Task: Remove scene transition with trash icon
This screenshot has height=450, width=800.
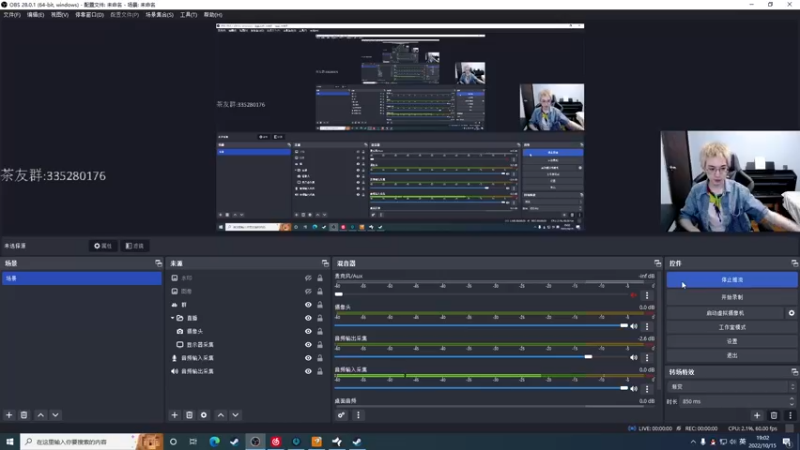Action: coord(774,415)
